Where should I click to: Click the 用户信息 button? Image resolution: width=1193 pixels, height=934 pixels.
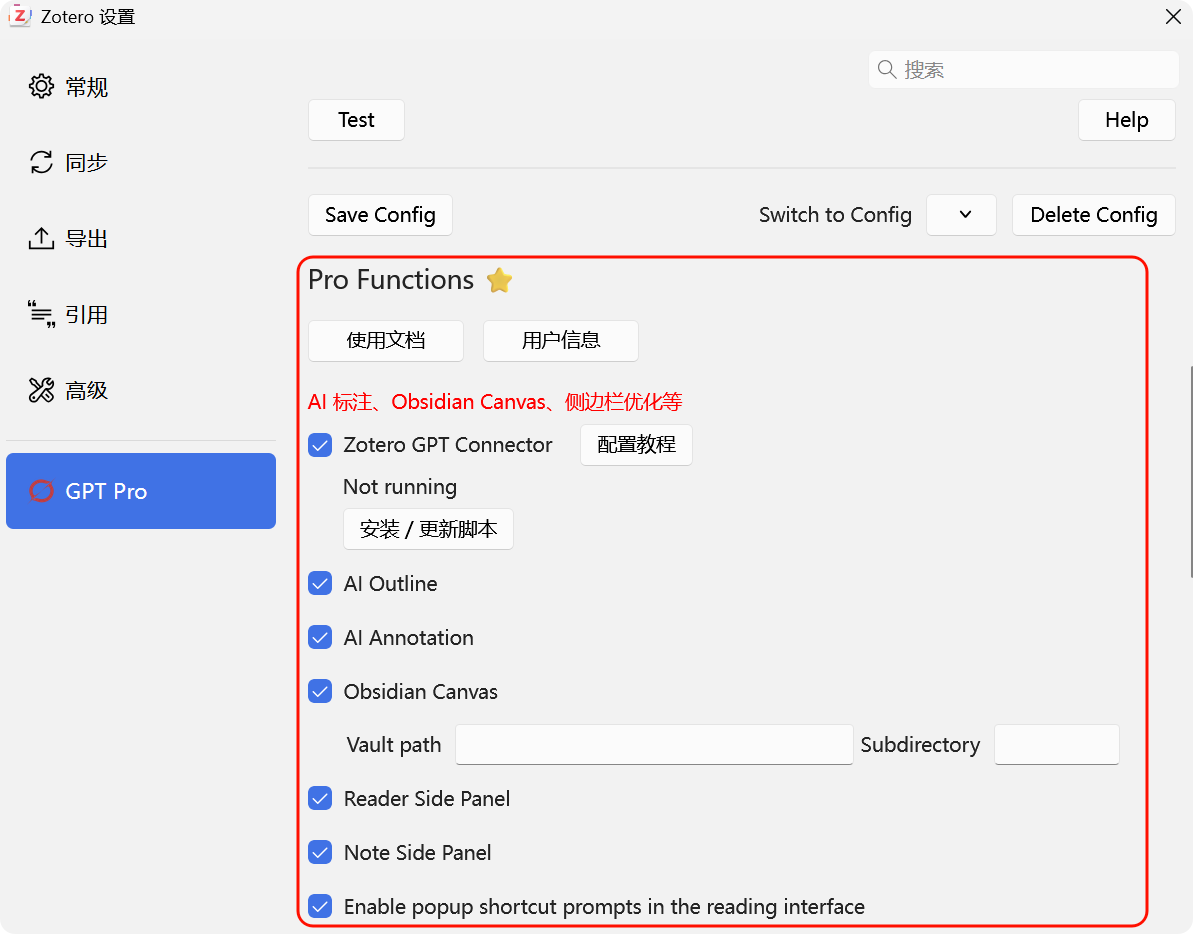point(561,341)
